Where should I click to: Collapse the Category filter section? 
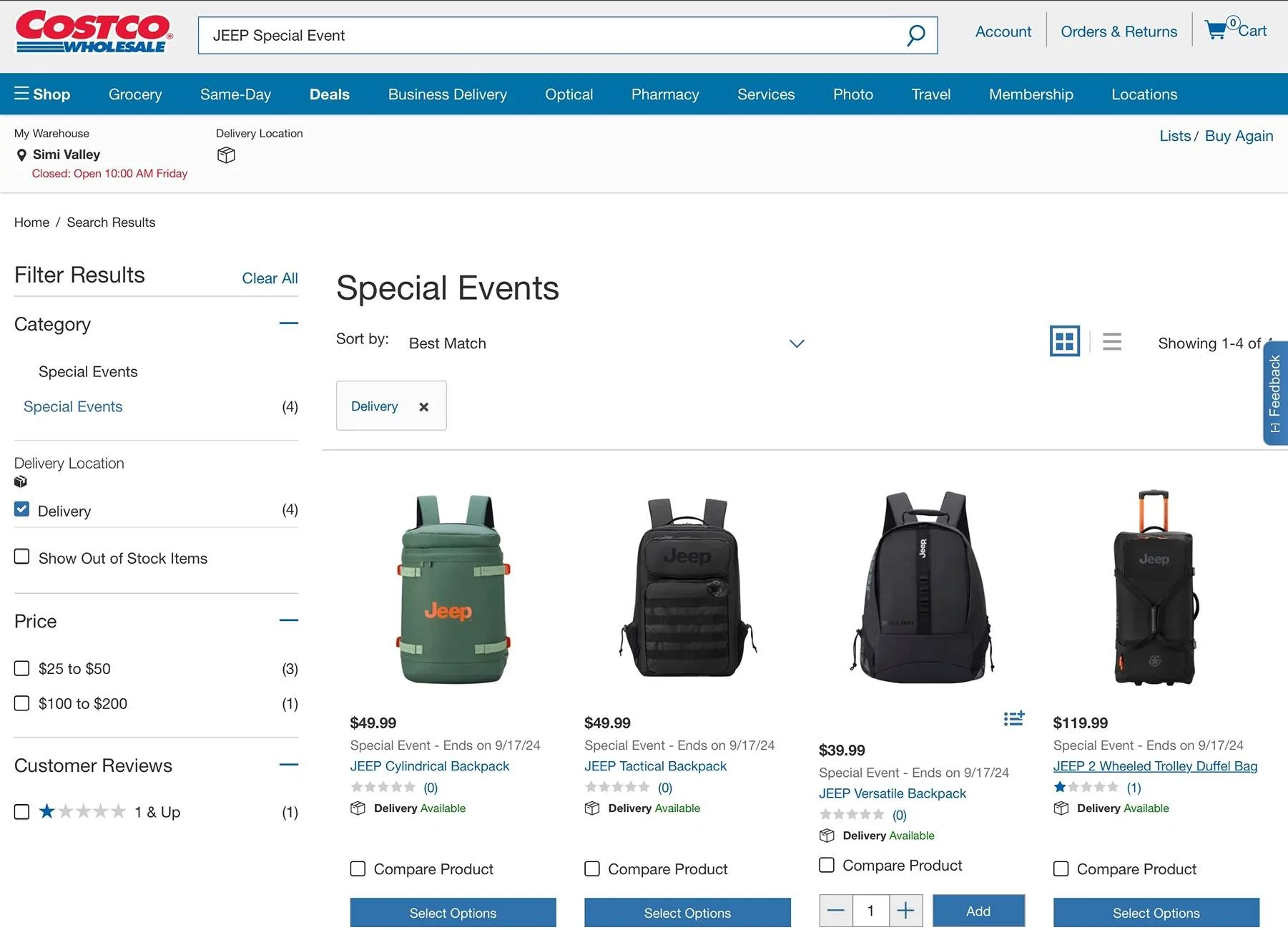pyautogui.click(x=288, y=323)
